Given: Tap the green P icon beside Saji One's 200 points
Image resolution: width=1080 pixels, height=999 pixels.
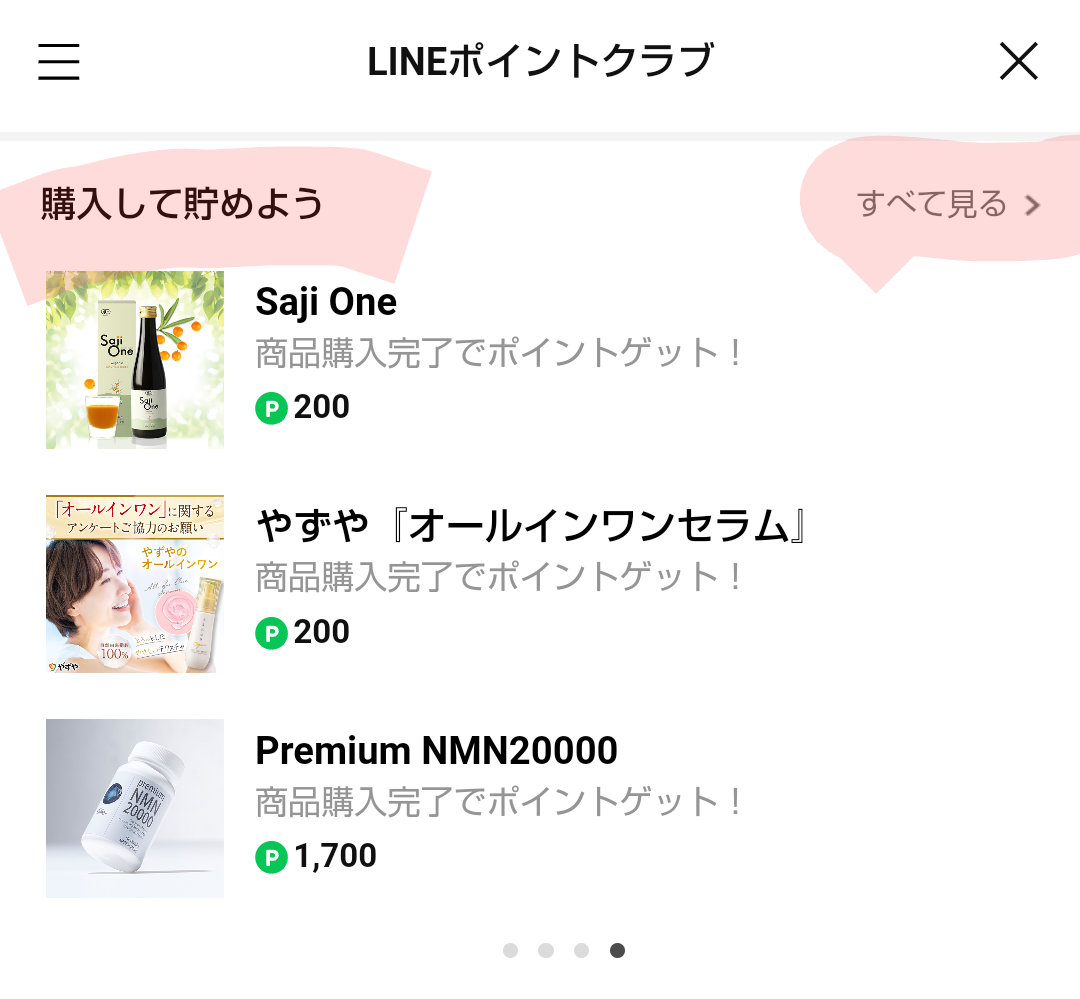Looking at the screenshot, I should coord(271,408).
